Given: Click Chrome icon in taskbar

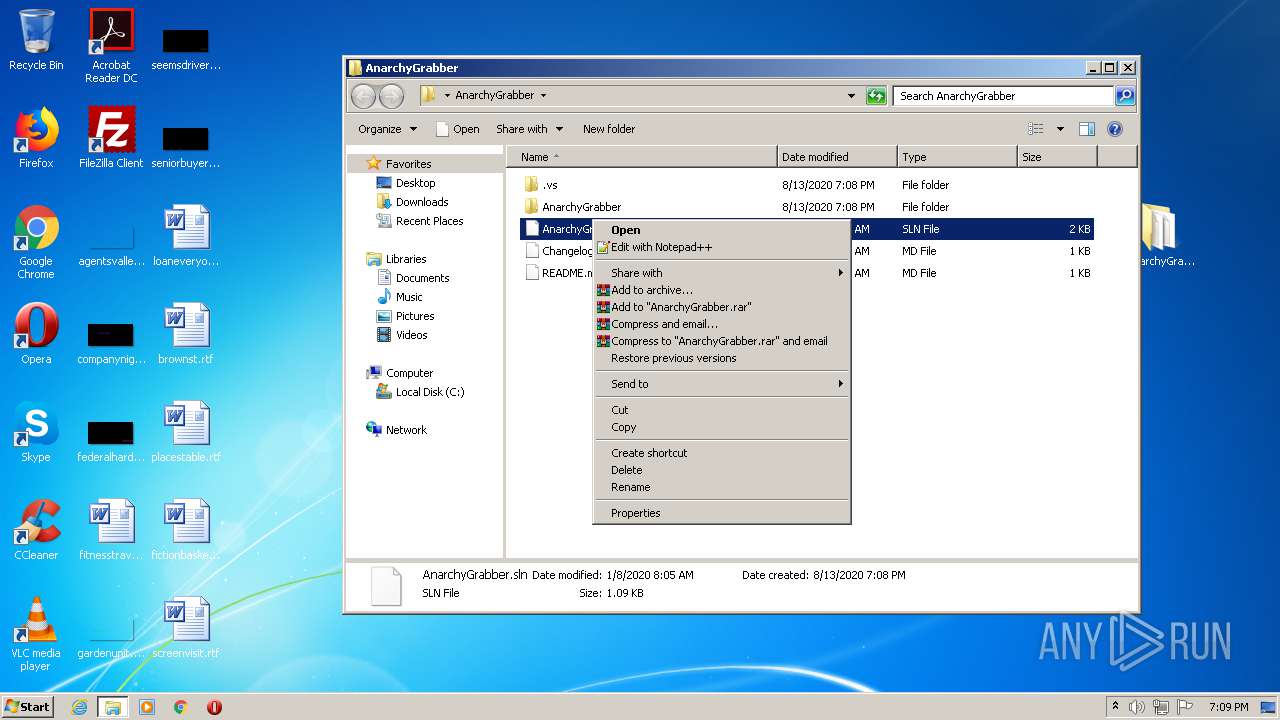Looking at the screenshot, I should click(x=181, y=707).
